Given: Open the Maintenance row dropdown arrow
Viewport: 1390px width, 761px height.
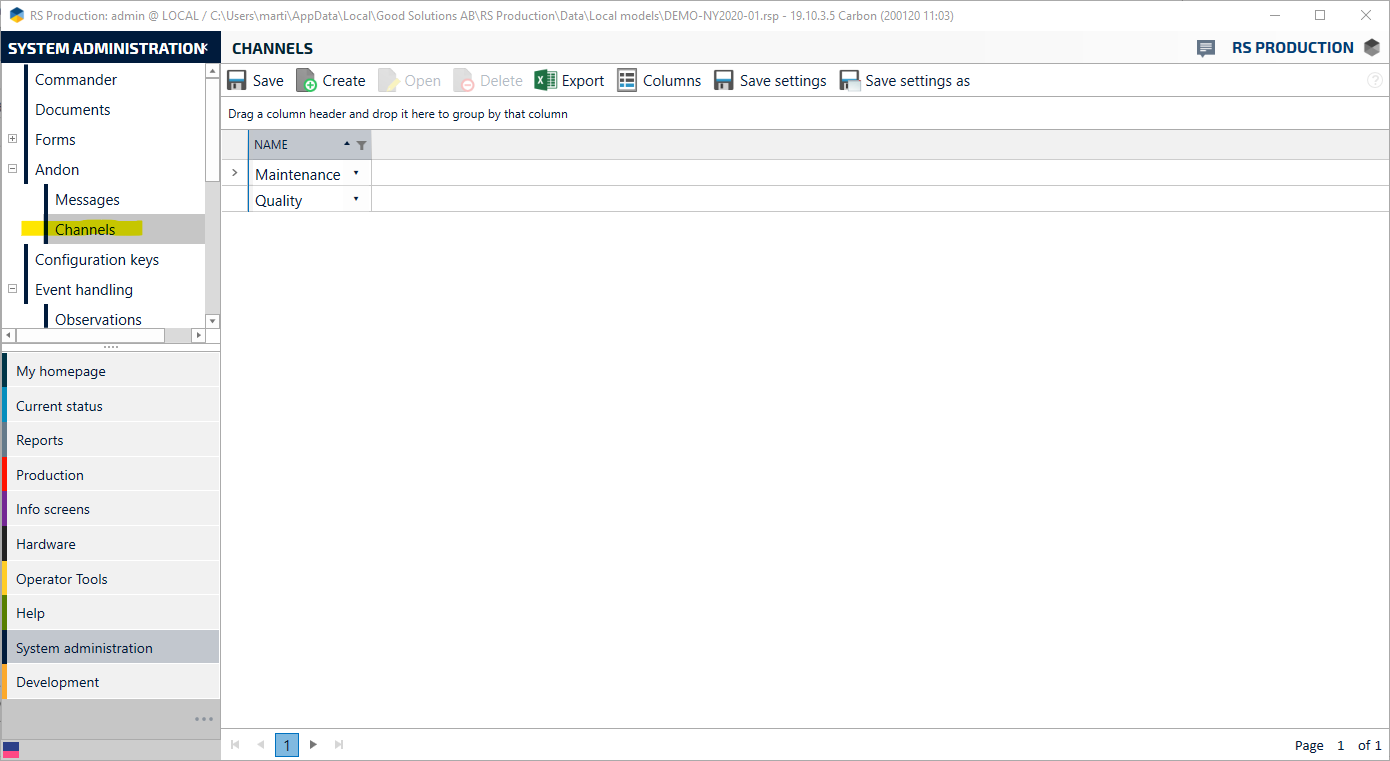Looking at the screenshot, I should (x=356, y=174).
